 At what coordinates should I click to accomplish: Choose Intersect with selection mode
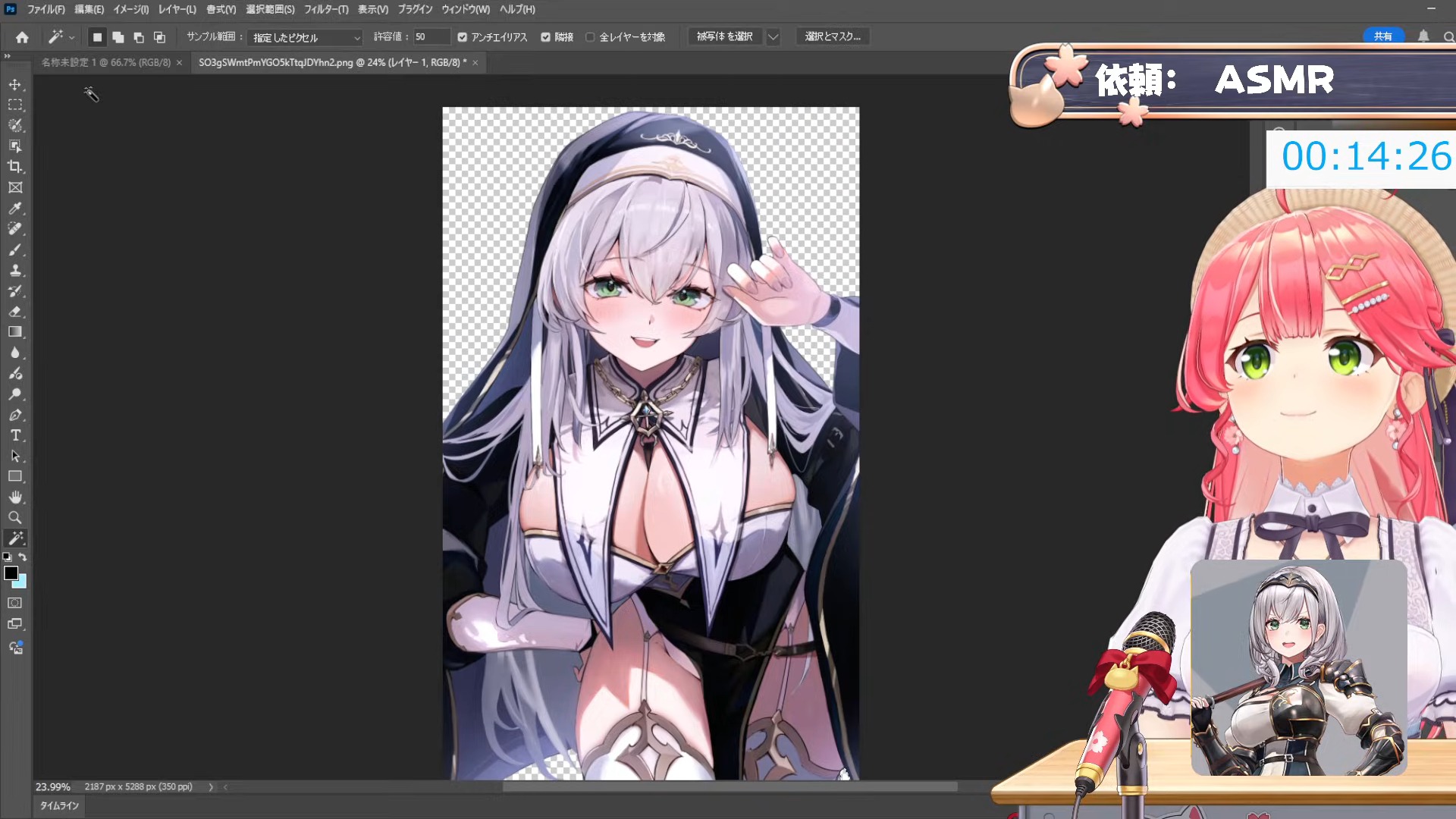point(159,36)
